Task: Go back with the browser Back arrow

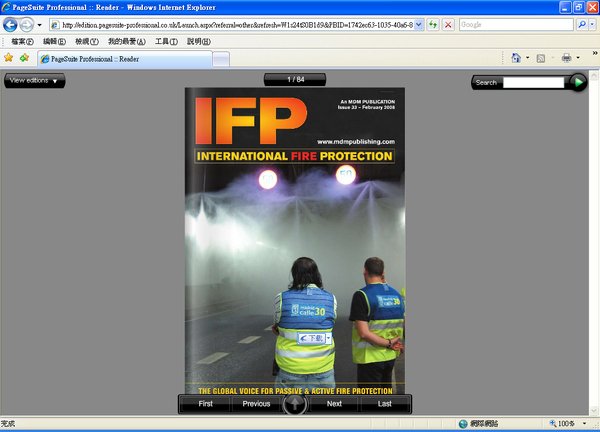Action: 10,25
